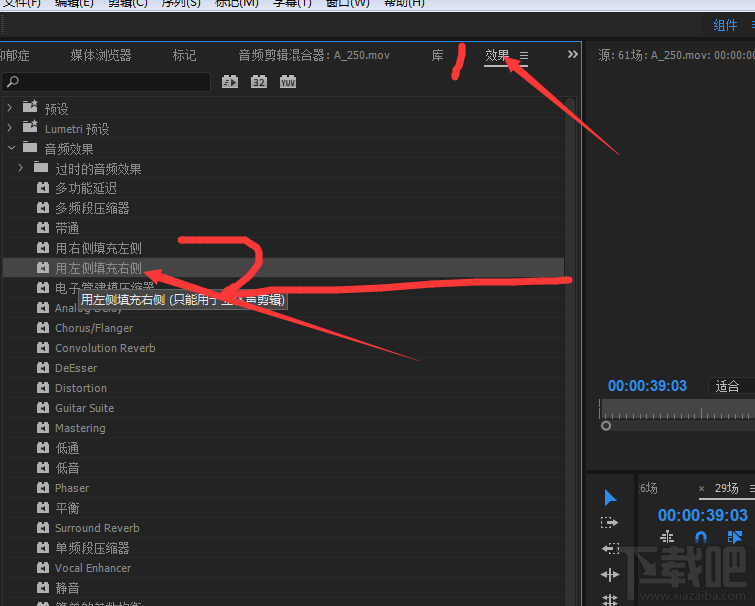
Task: Select the 多频段压缩器 effect
Action: click(92, 208)
